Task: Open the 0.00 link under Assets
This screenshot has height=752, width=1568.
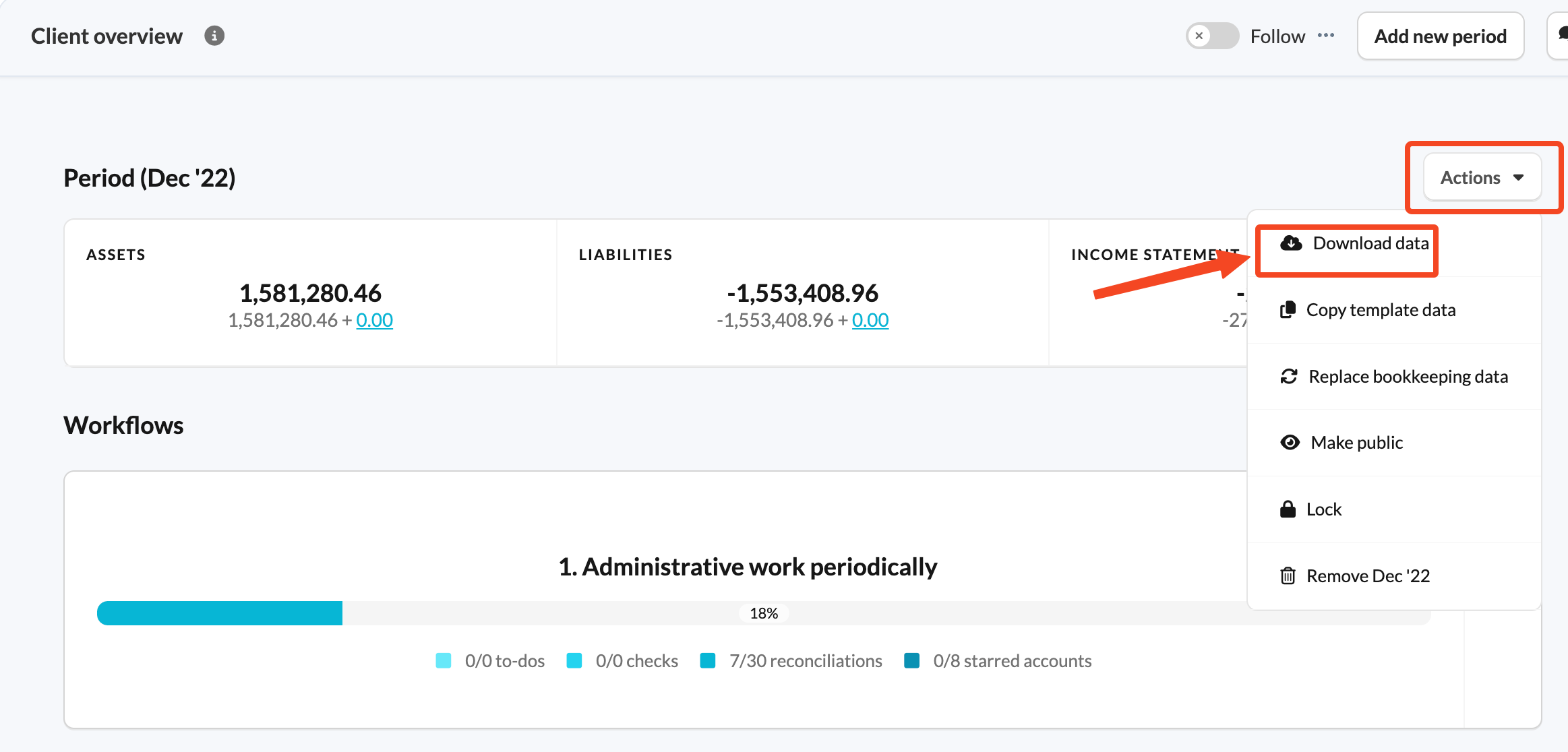Action: click(374, 320)
